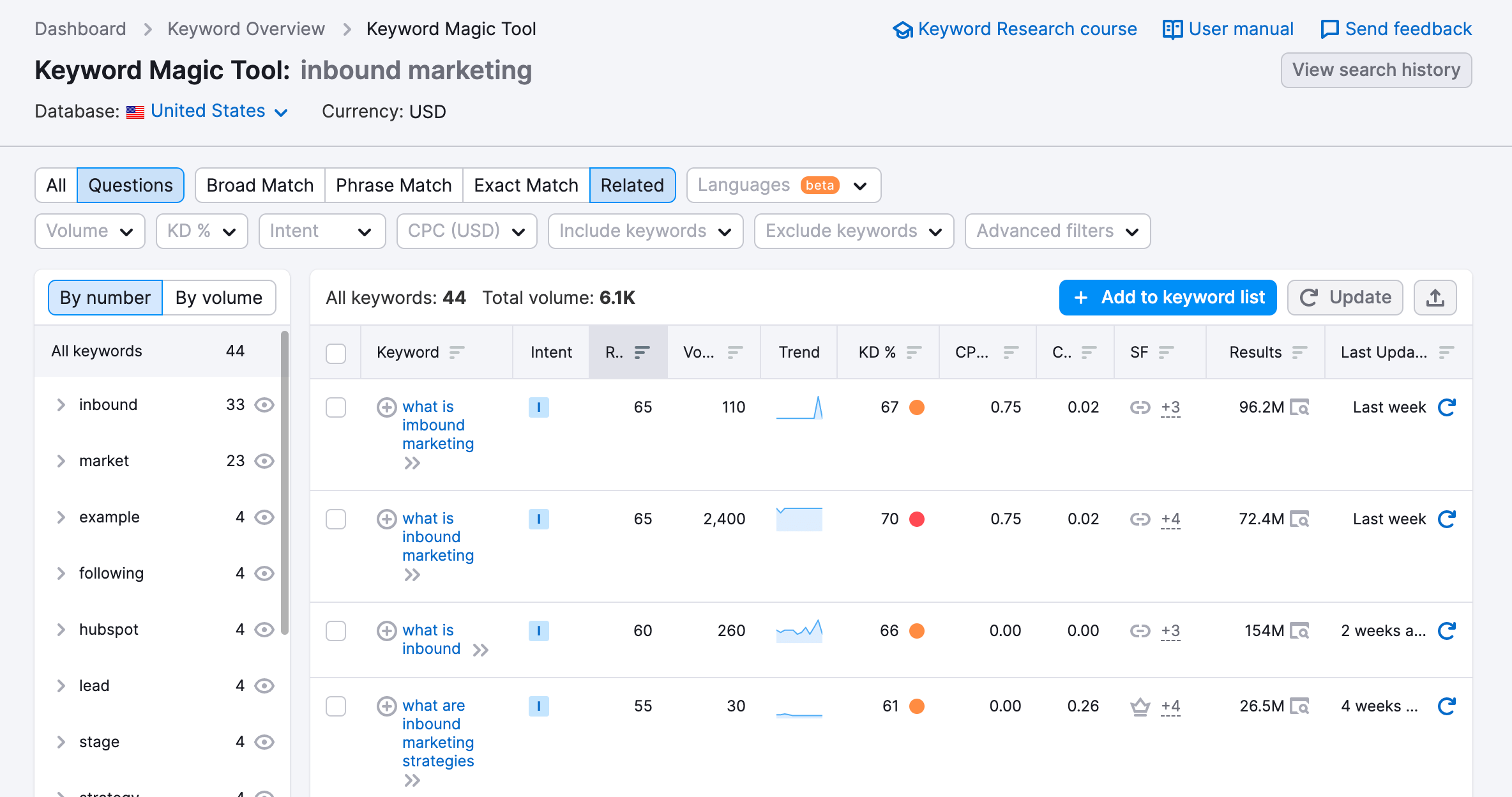Sort by the KD % column icon

coord(914,353)
